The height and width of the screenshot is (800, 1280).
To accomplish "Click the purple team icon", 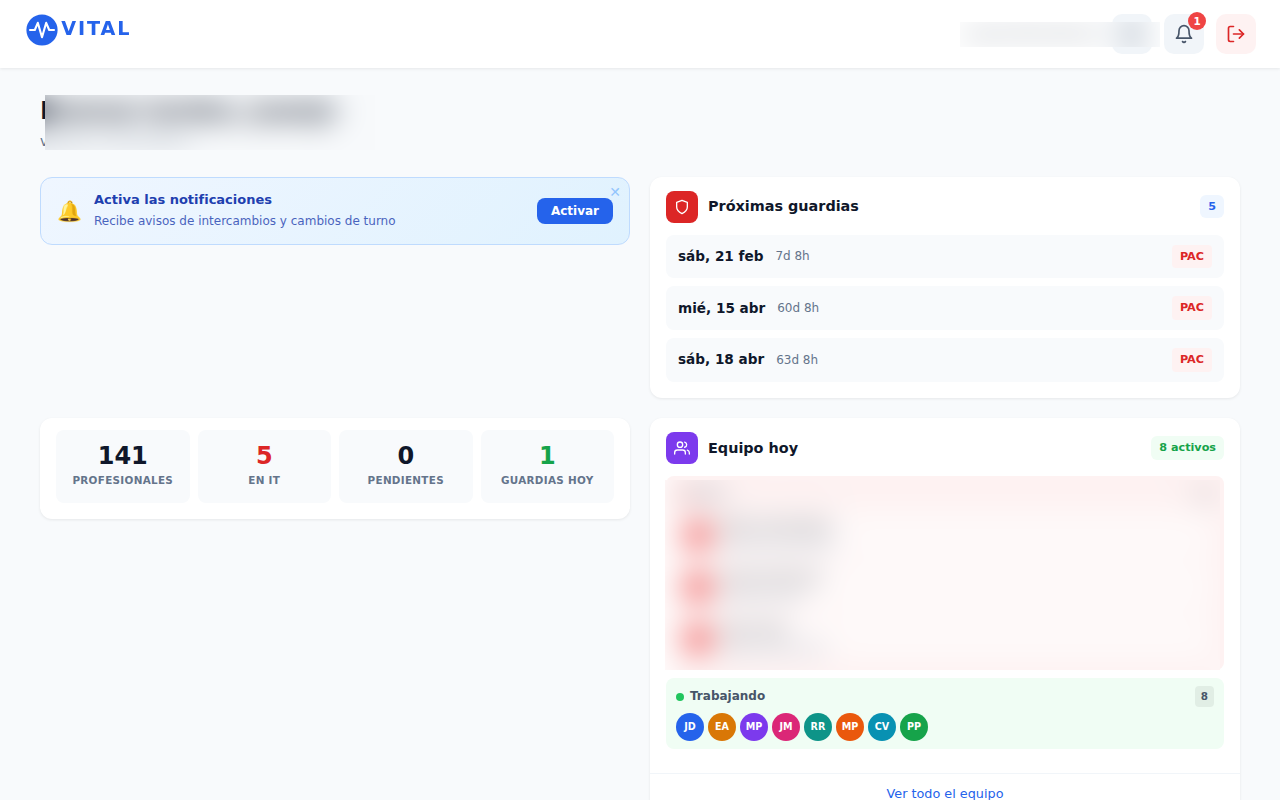I will click(682, 448).
